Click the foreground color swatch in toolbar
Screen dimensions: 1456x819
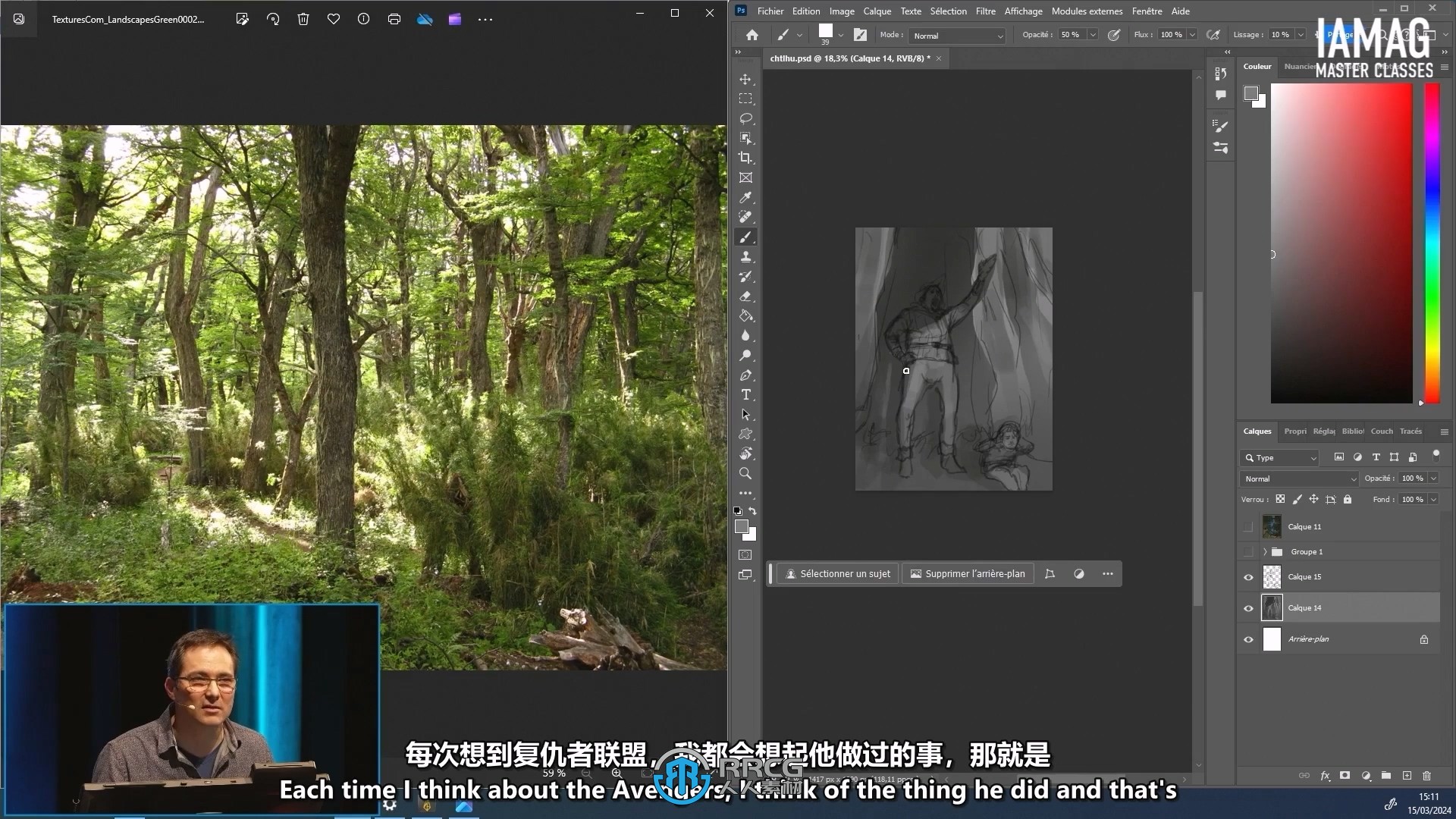click(742, 526)
